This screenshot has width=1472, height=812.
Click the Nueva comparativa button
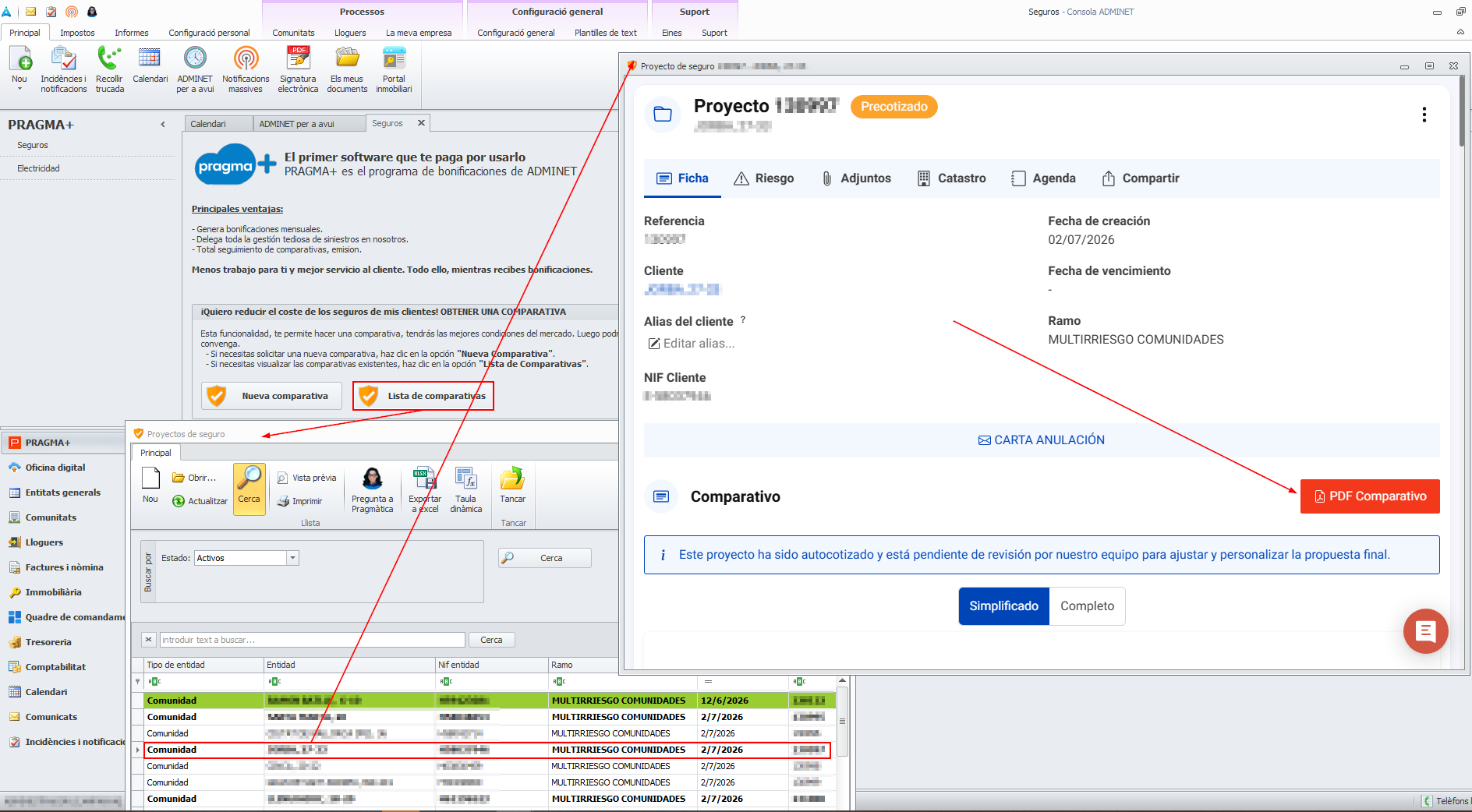(x=271, y=396)
